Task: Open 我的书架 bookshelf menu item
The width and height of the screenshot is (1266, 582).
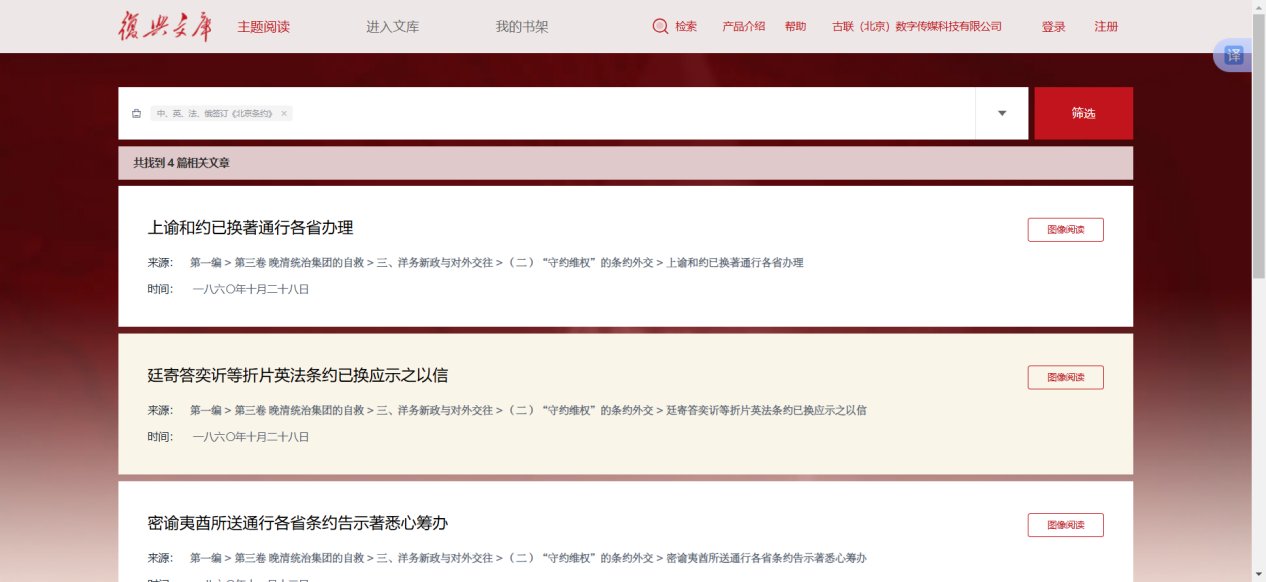Action: point(521,27)
